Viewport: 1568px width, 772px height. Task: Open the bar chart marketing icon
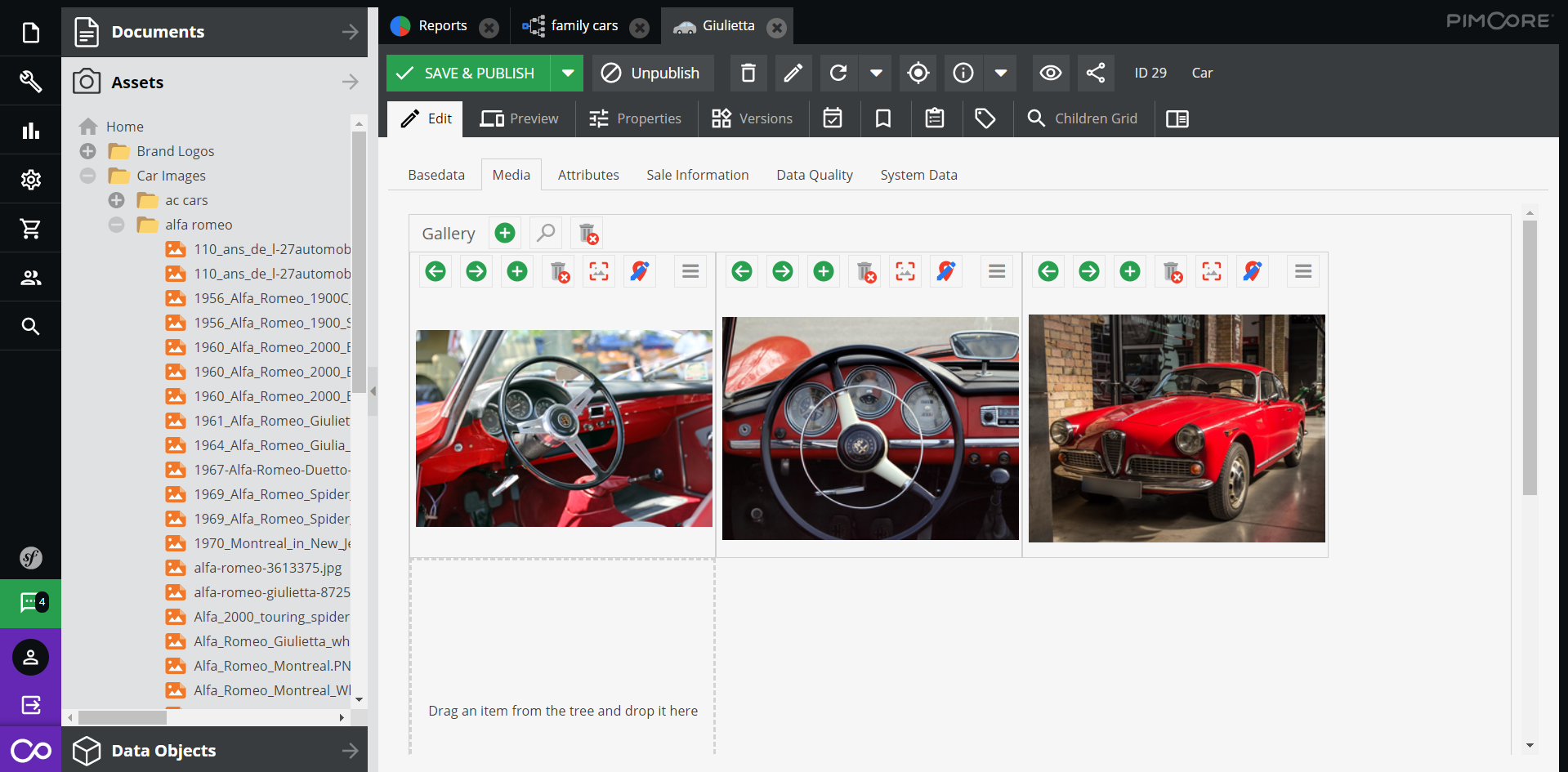[x=30, y=130]
